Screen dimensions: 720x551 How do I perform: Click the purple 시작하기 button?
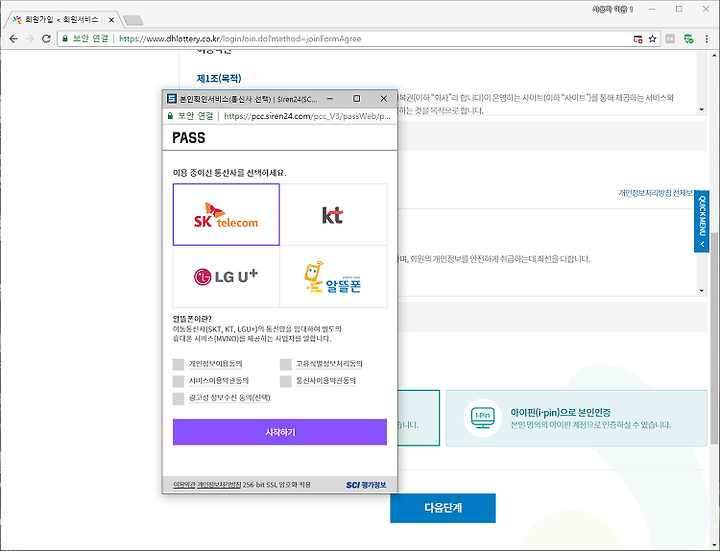(280, 432)
